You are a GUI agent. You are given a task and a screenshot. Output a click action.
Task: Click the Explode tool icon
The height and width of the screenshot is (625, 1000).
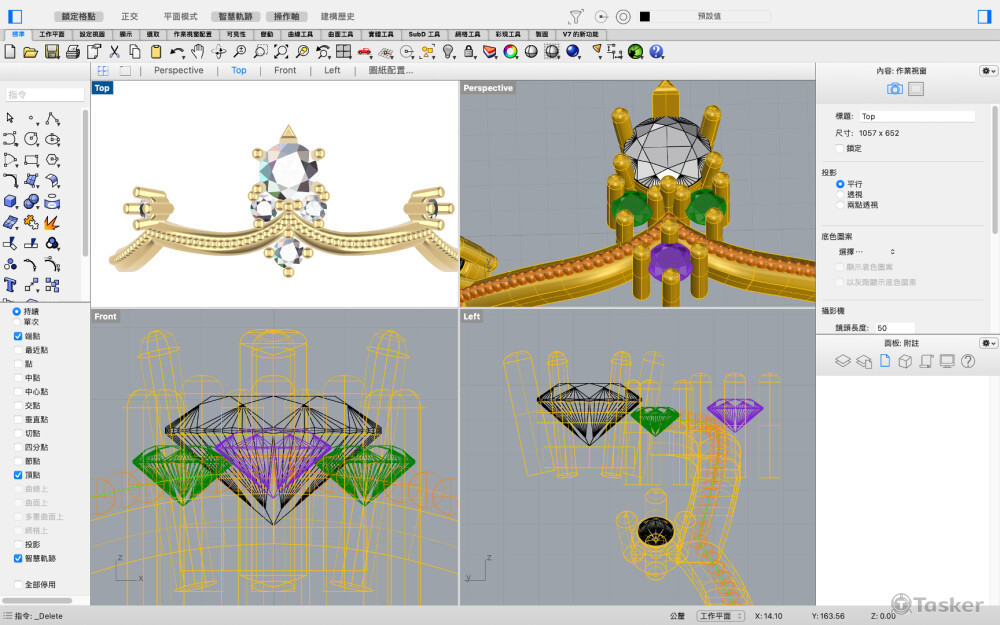click(x=52, y=222)
